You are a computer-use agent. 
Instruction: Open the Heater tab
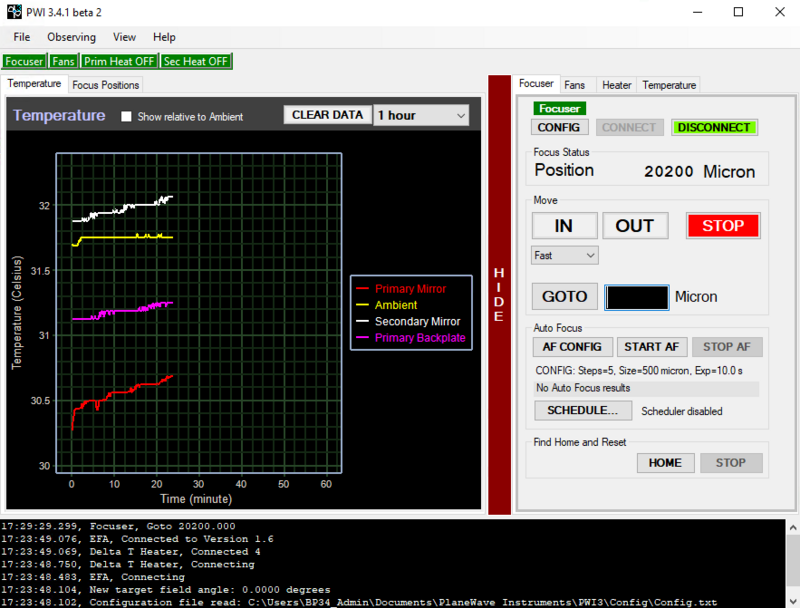(616, 85)
